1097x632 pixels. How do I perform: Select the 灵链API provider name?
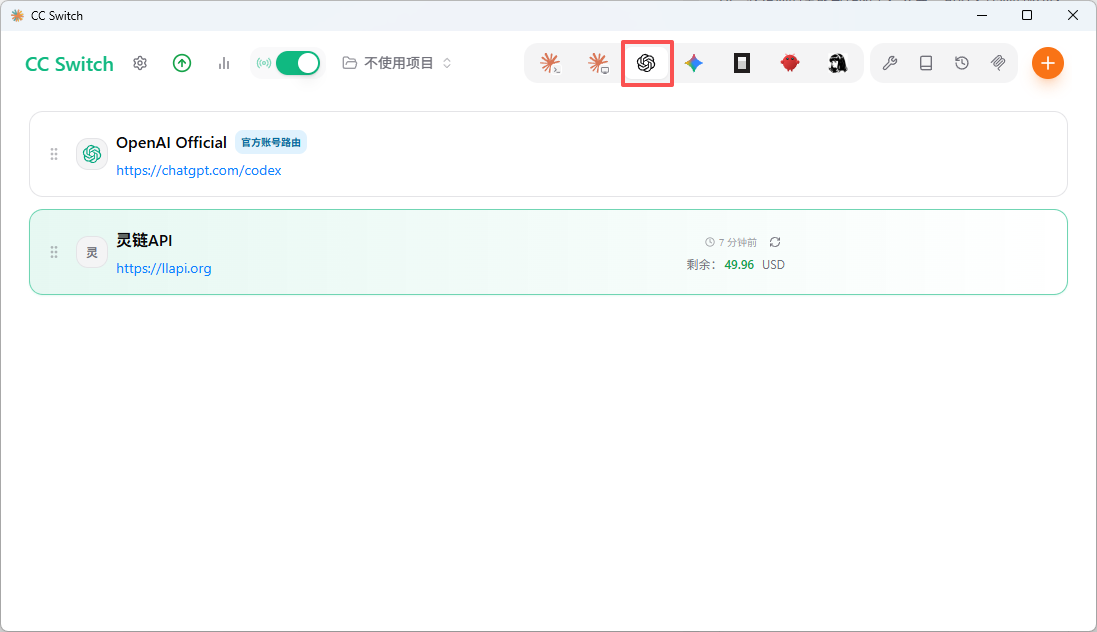pyautogui.click(x=144, y=240)
